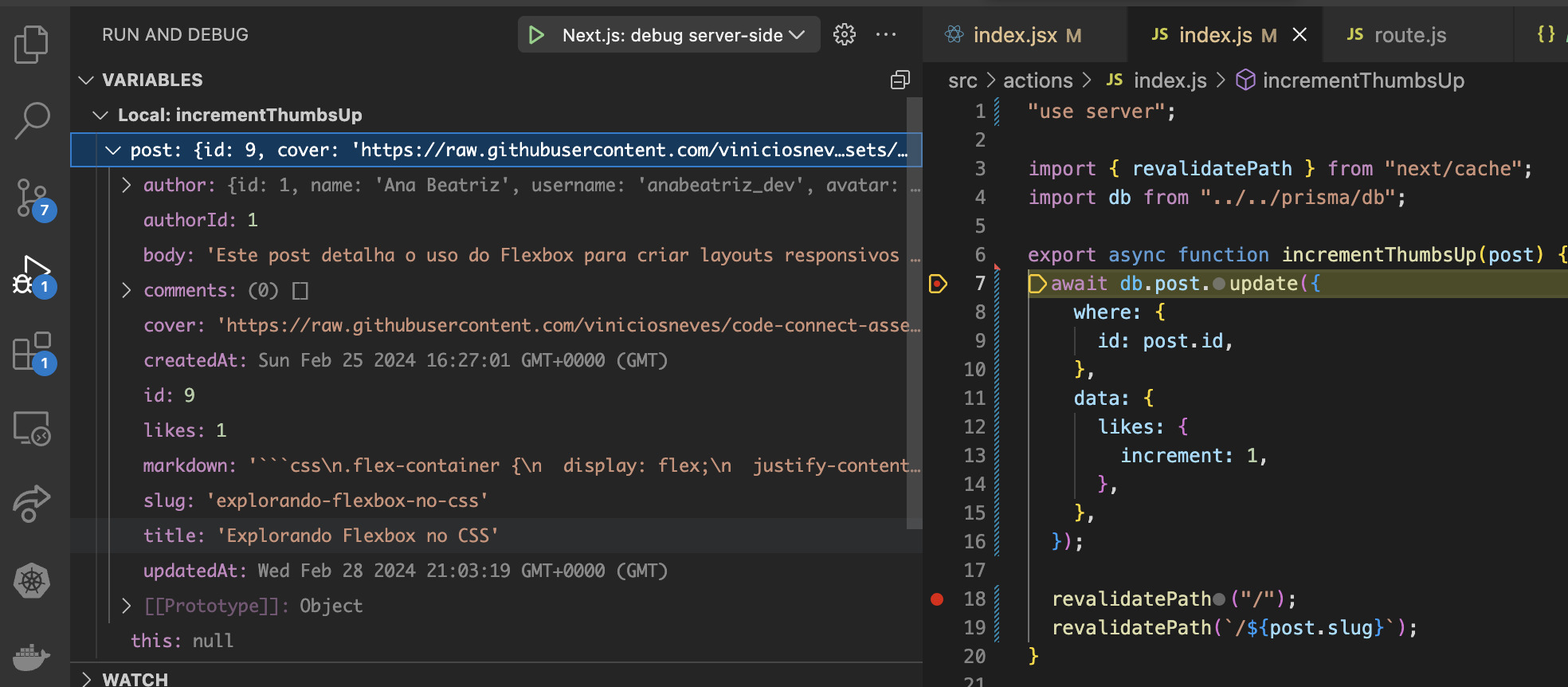Click the variables panel vertical scrollbar
The width and height of the screenshot is (1568, 687).
pyautogui.click(x=915, y=313)
